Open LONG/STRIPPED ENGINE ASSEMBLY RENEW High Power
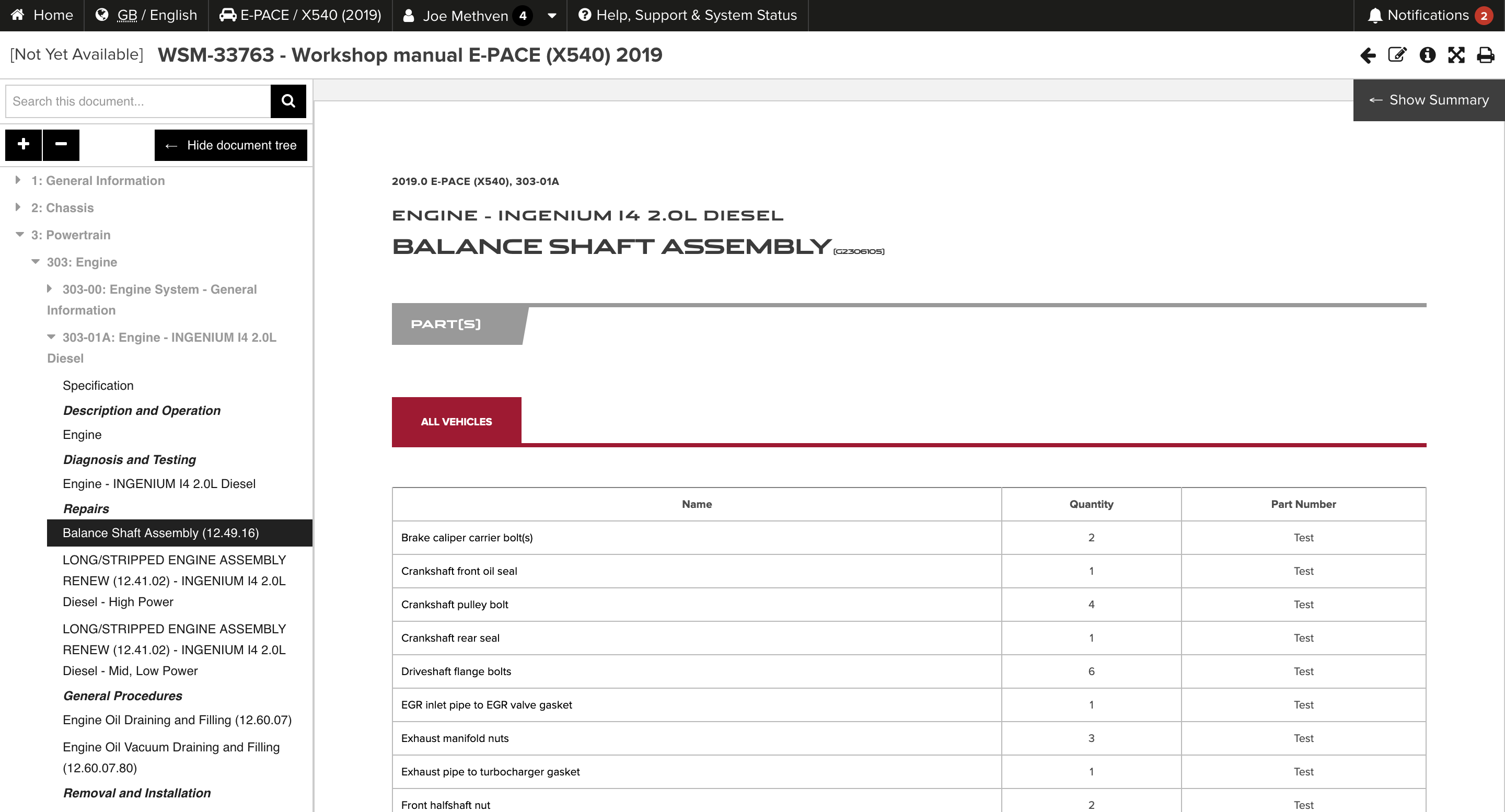Screen dimensions: 1505x812 pyautogui.click(x=174, y=581)
